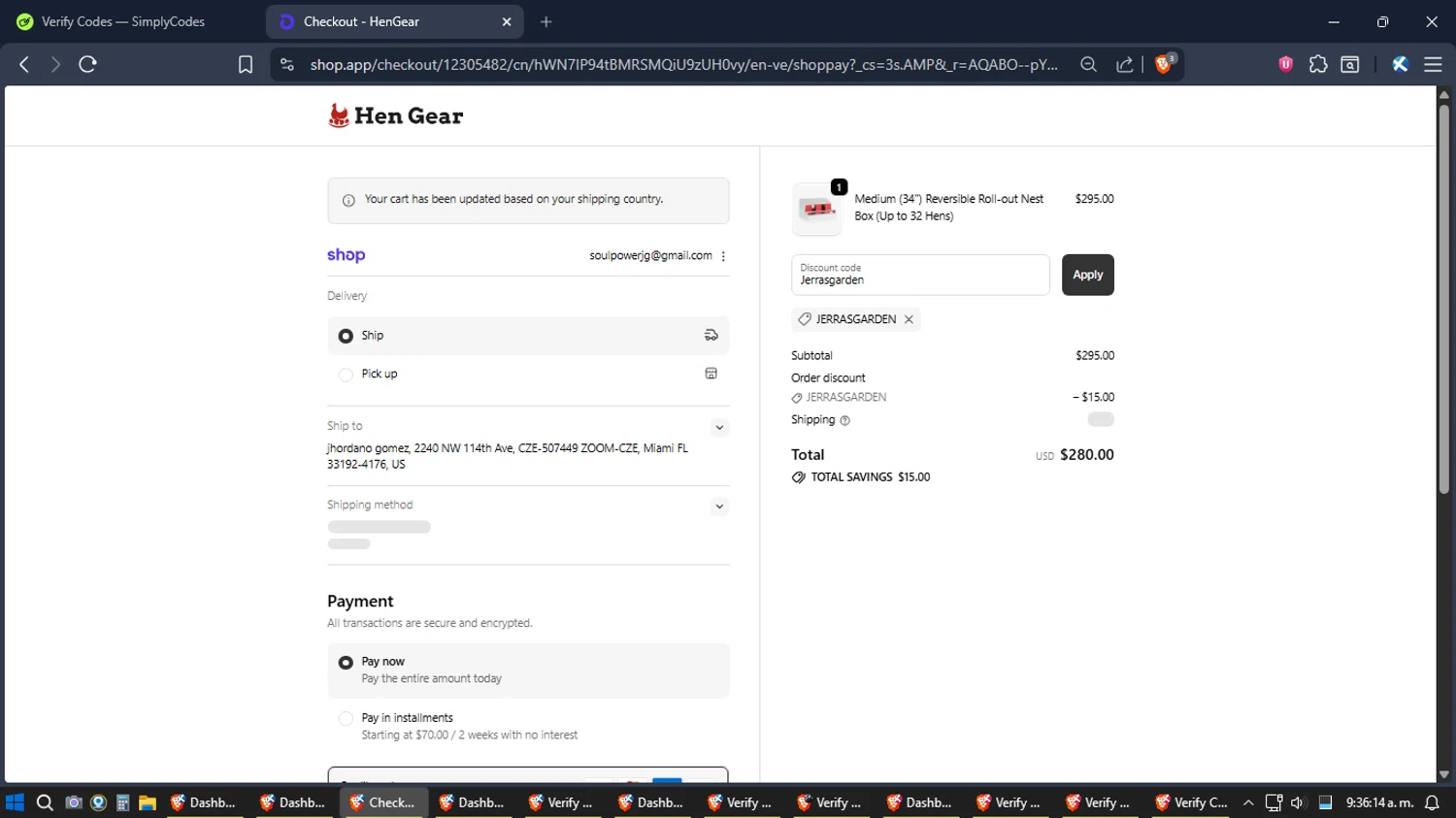The height and width of the screenshot is (818, 1456).
Task: Click the scroll down arrow
Action: (x=1444, y=774)
